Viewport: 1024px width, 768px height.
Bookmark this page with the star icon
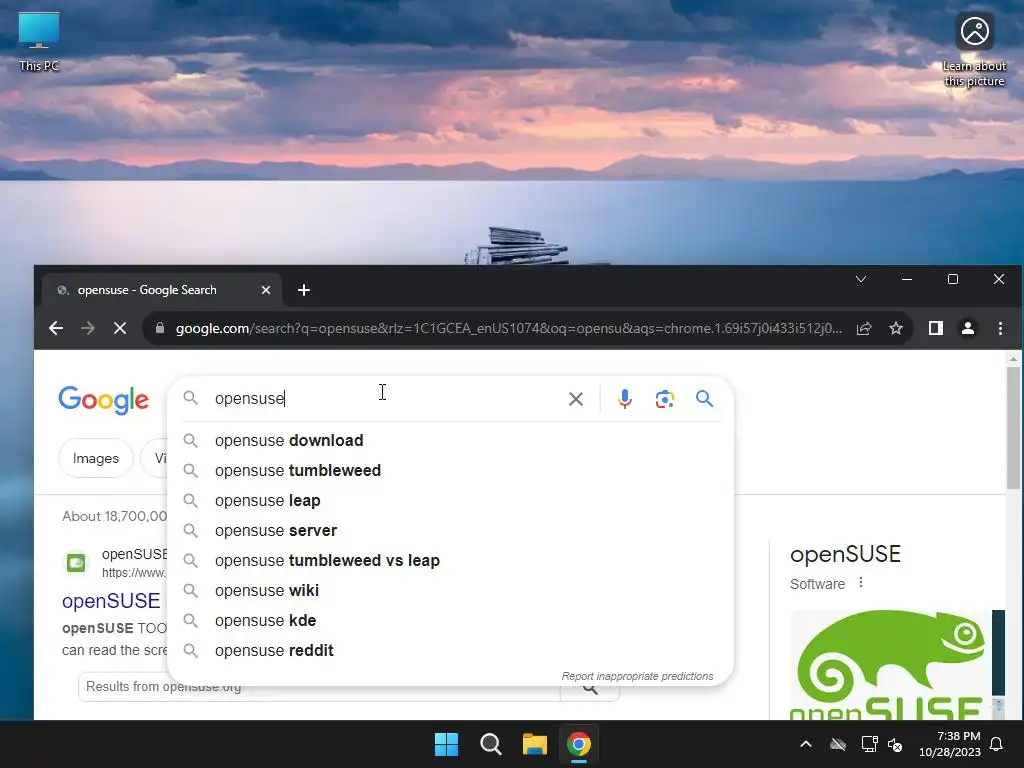point(896,328)
